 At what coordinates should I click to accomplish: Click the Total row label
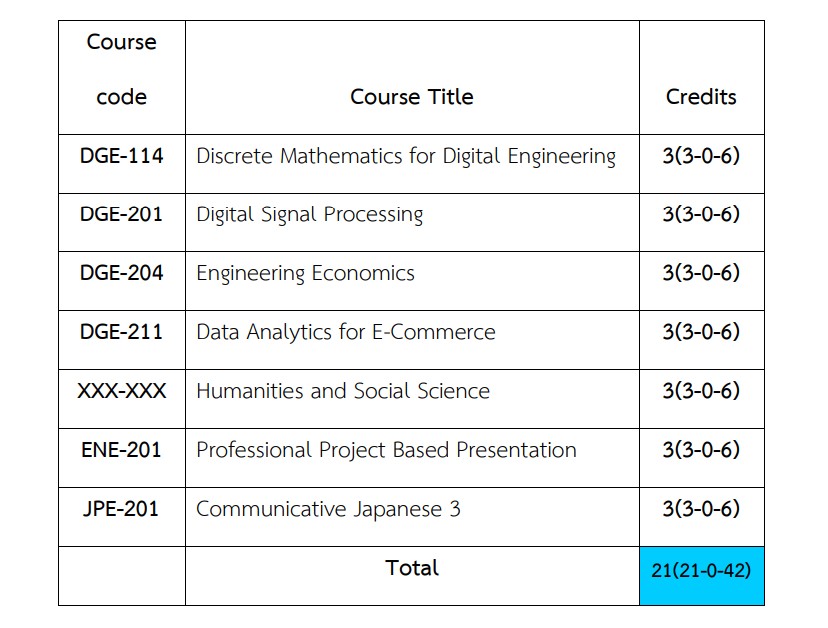(412, 568)
